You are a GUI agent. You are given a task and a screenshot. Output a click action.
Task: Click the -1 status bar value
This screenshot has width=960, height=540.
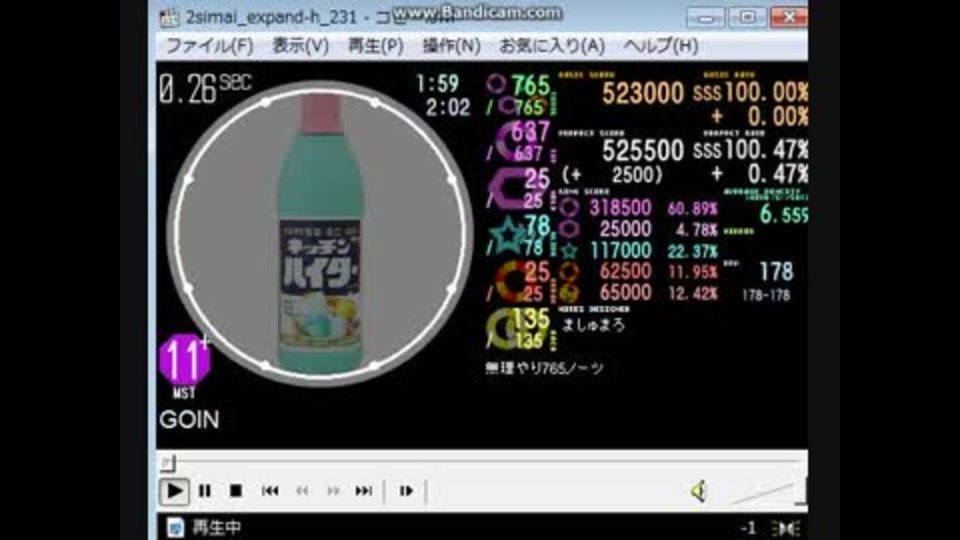(x=748, y=528)
